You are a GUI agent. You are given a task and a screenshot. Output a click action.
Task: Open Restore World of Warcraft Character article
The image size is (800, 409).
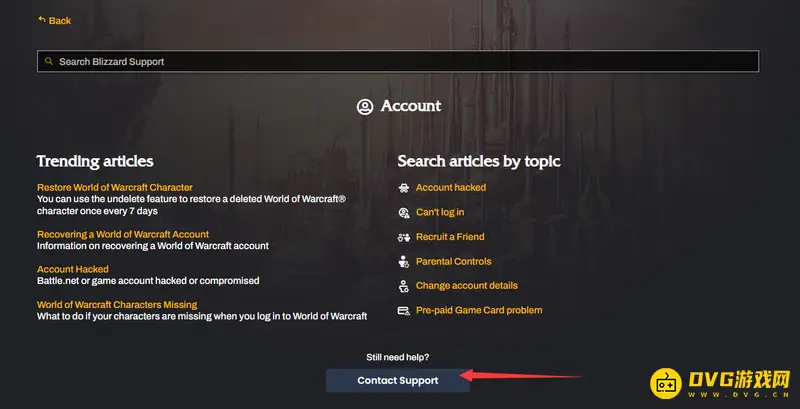(x=115, y=187)
